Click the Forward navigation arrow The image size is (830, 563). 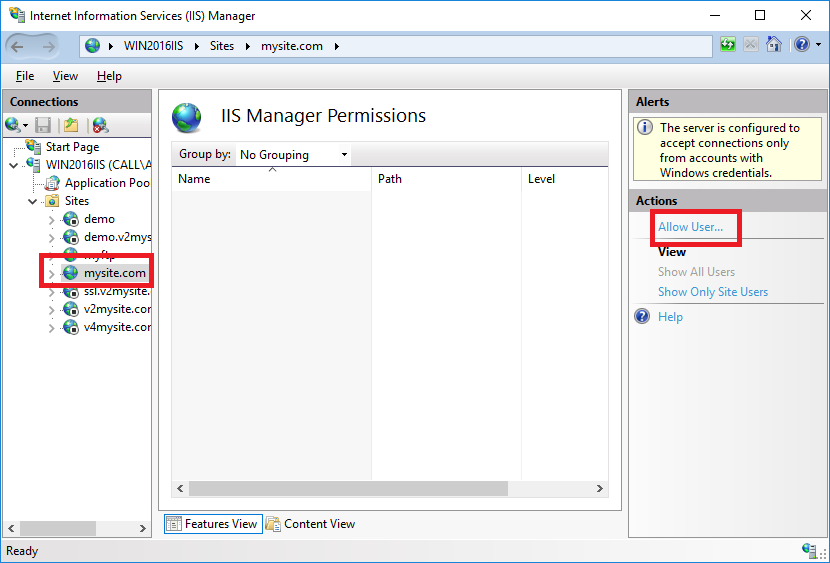click(x=49, y=47)
